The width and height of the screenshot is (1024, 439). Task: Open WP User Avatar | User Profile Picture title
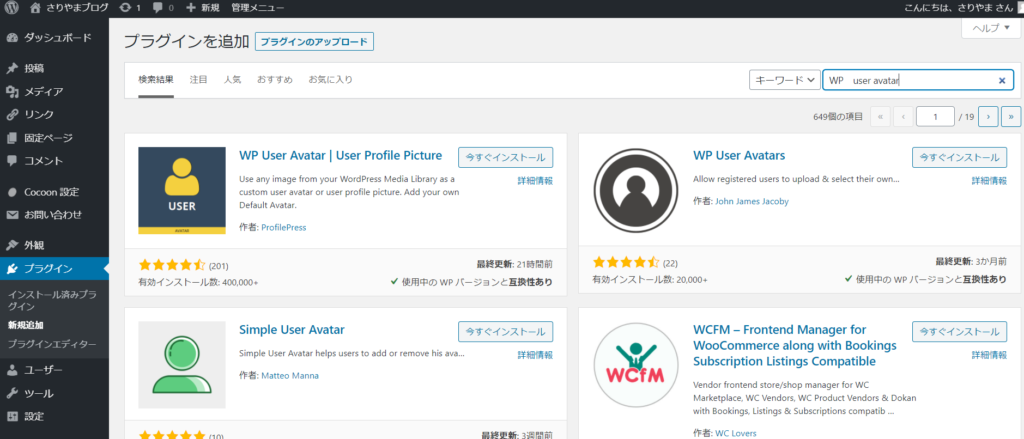341,155
